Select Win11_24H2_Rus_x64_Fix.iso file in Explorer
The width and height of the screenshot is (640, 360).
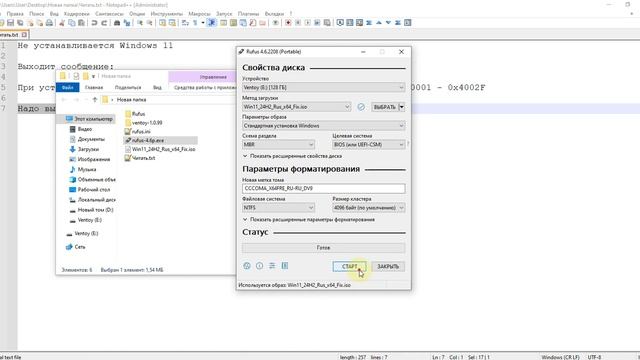160,149
